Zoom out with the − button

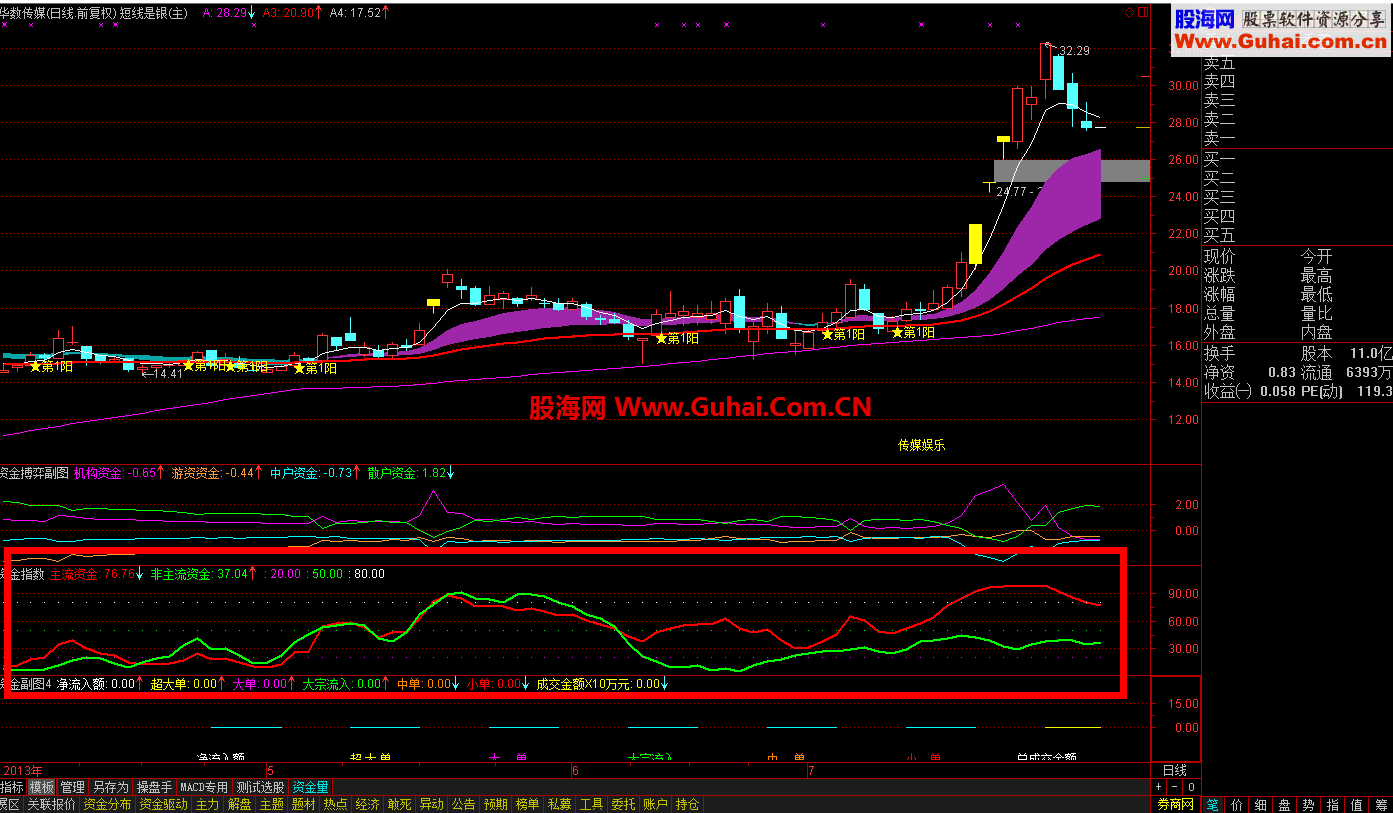[1175, 787]
